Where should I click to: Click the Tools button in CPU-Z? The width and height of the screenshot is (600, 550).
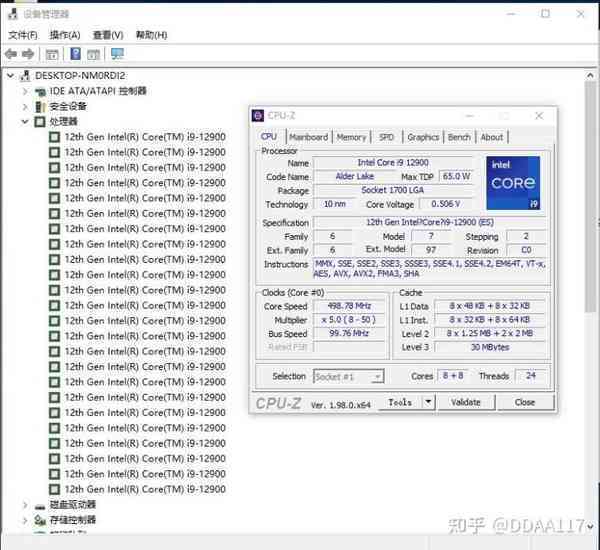pos(400,402)
